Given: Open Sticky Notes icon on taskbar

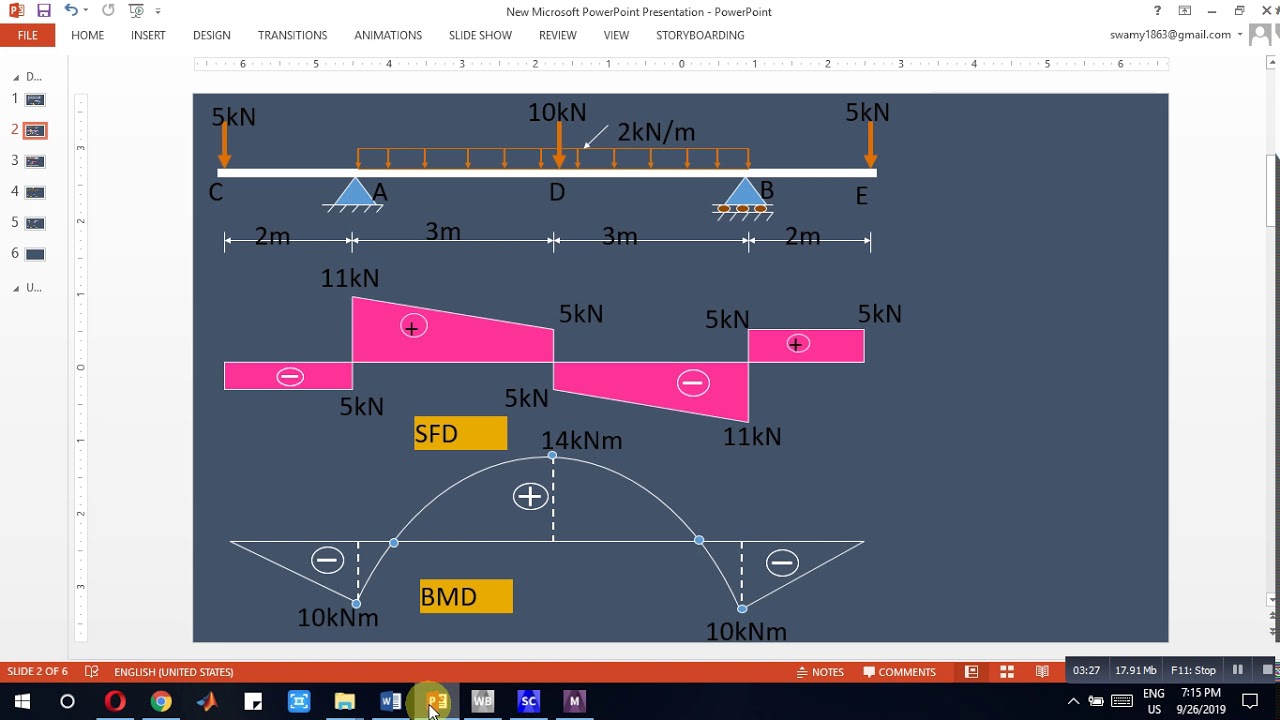Looking at the screenshot, I should (253, 701).
